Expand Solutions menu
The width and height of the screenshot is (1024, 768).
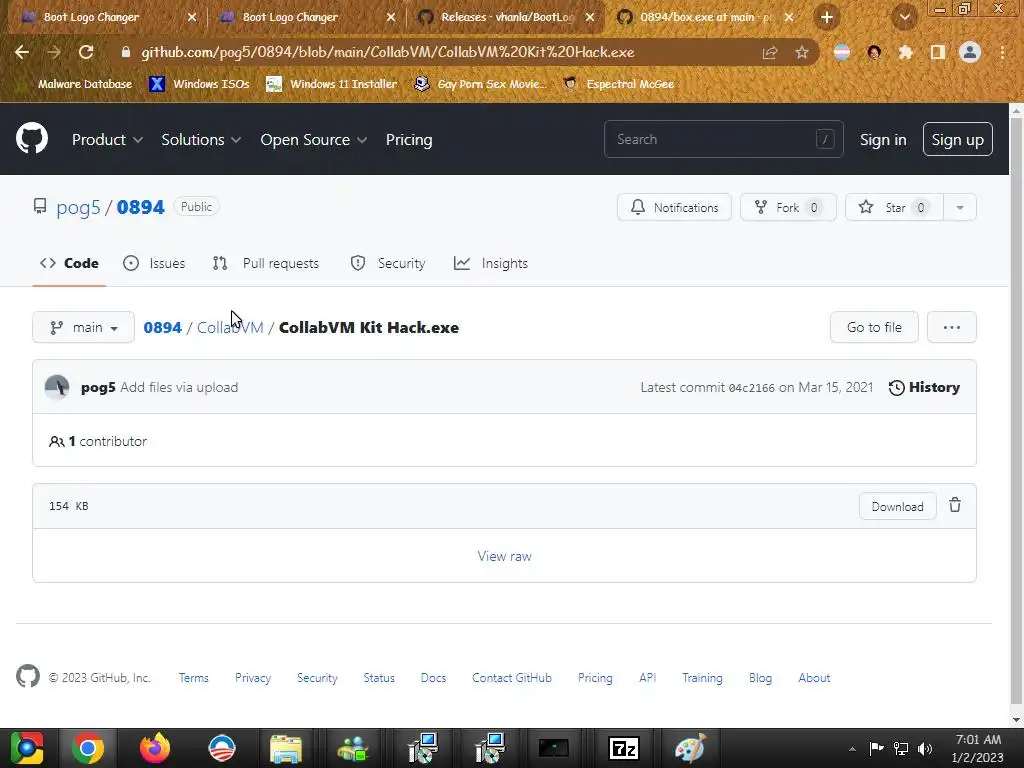tap(201, 140)
